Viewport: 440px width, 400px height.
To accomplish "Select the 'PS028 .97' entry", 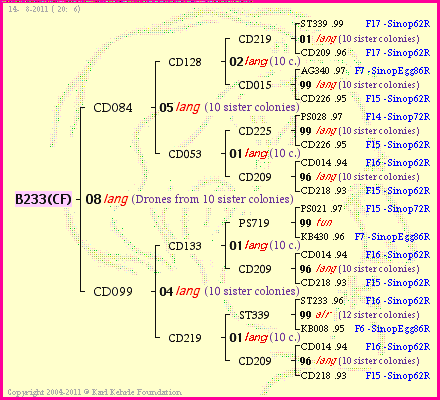I will click(321, 117).
